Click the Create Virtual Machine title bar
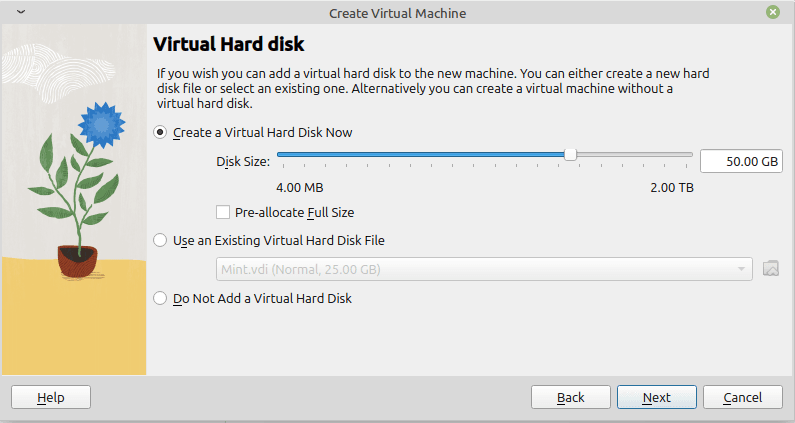Viewport: 795px width, 423px height. click(398, 13)
